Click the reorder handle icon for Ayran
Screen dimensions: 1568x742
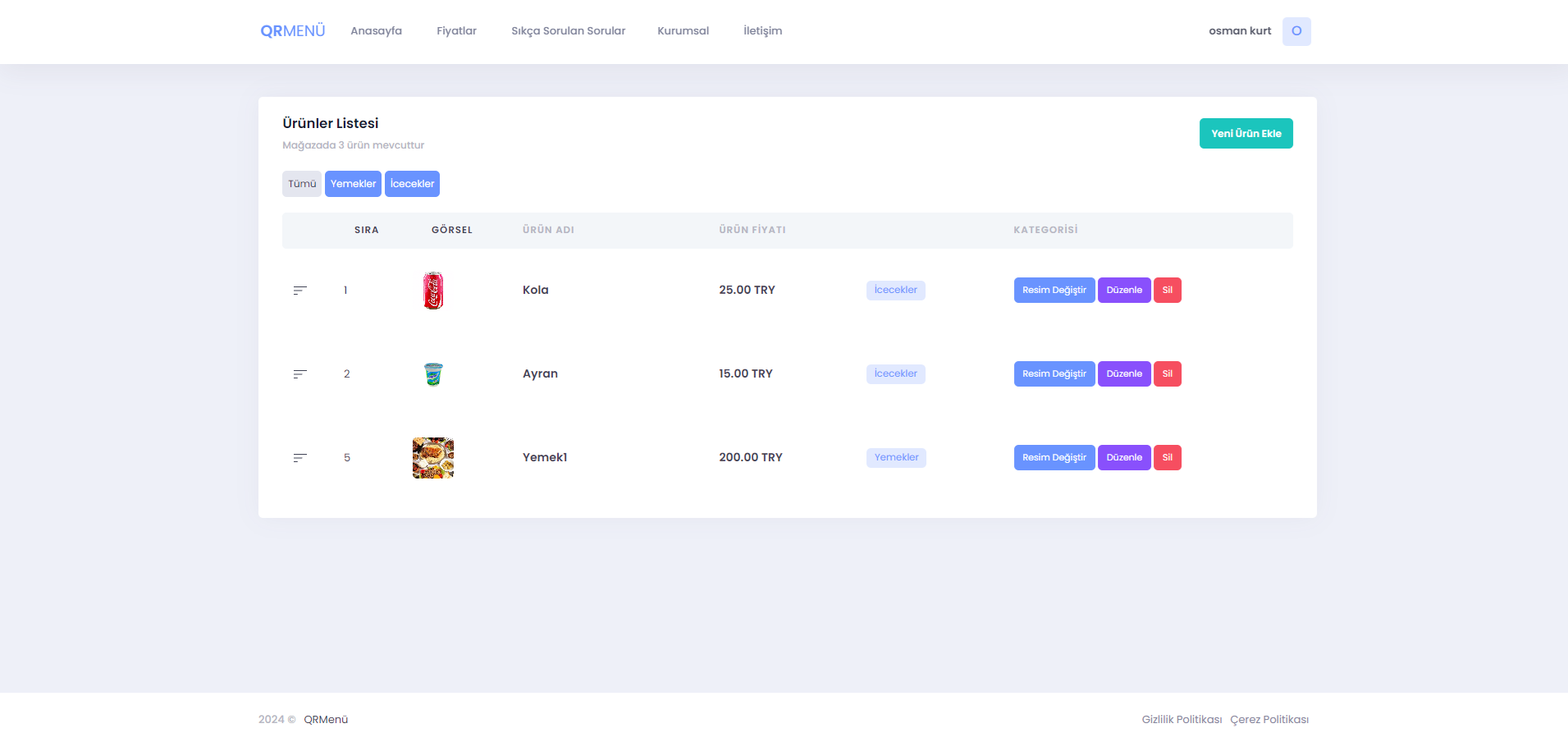(300, 374)
